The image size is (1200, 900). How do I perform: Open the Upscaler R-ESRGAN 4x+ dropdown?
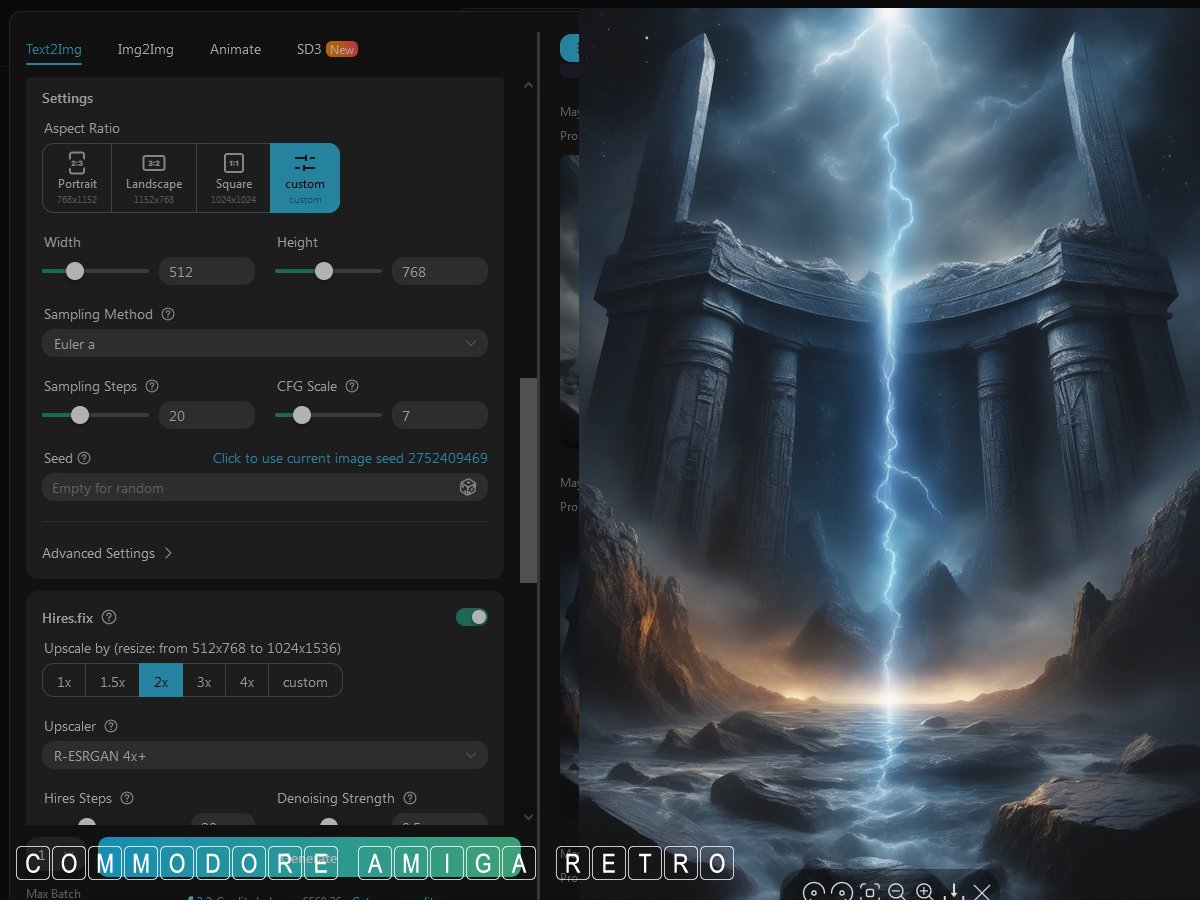265,755
